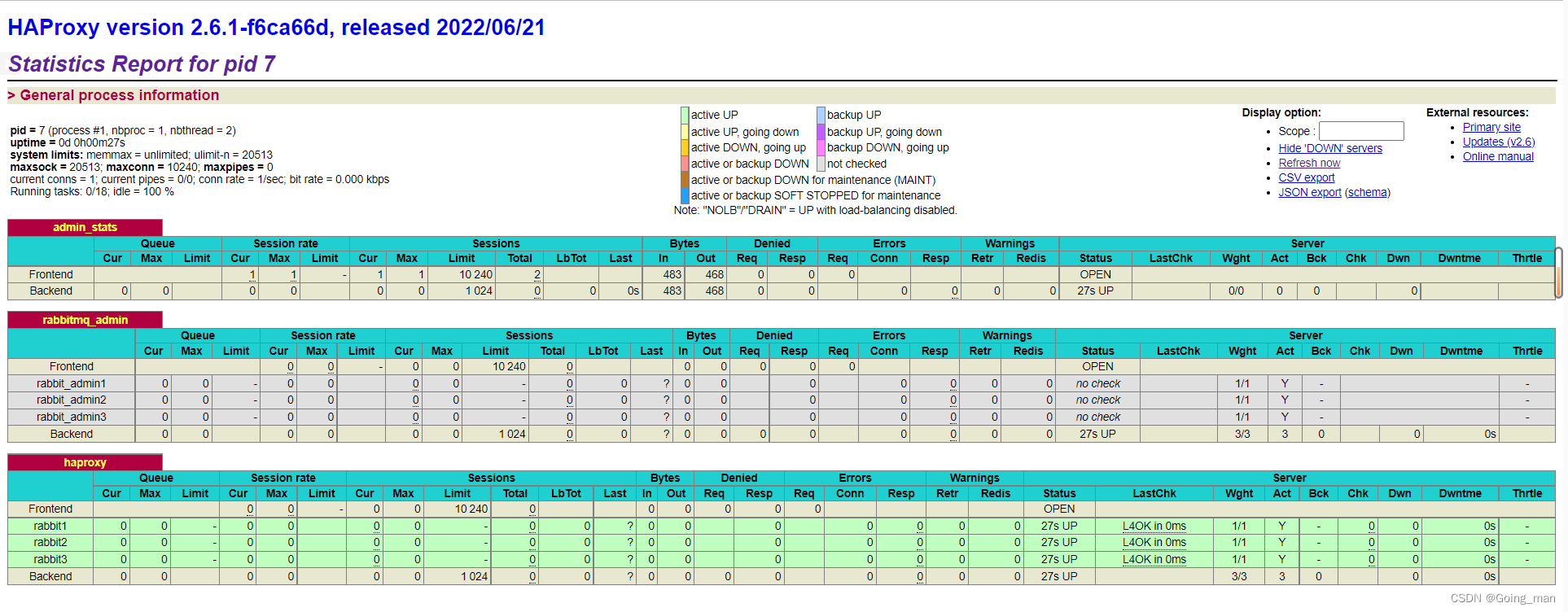Click rabbit_admin2's no check status
Screen dimensions: 1568x612
(x=1097, y=400)
